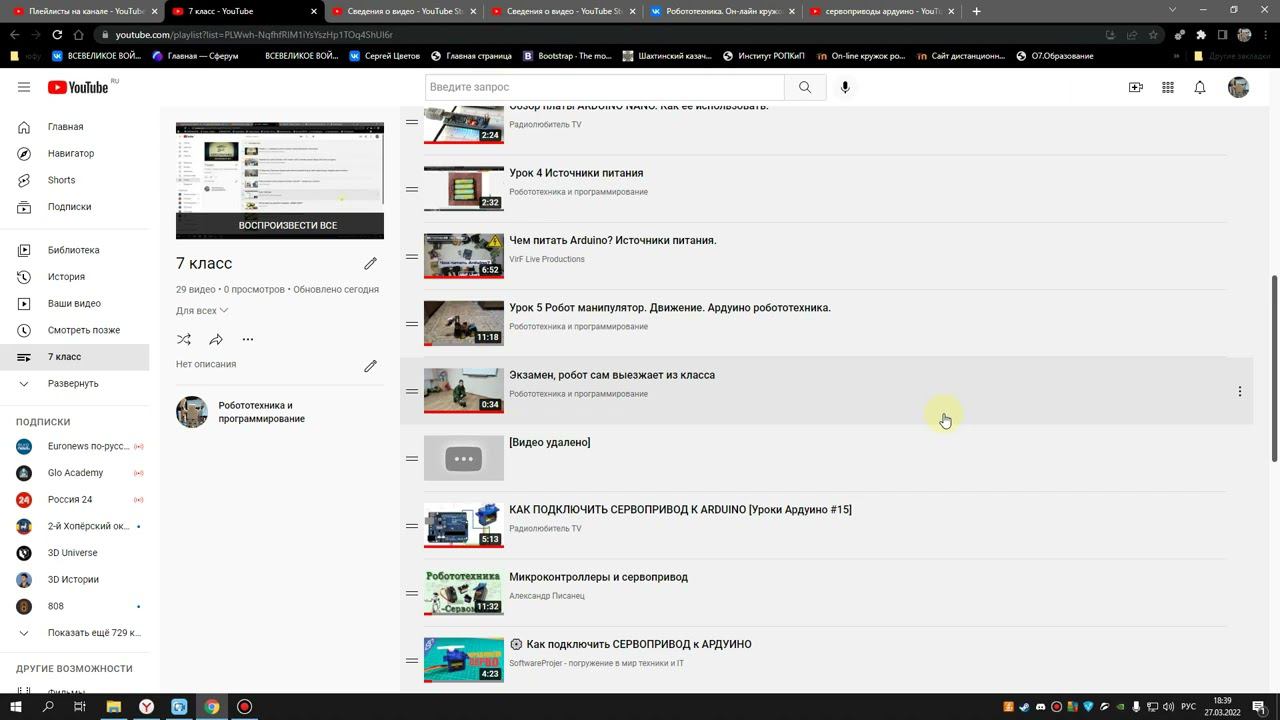
Task: Click the page vertical scrollbar
Action: point(1274,368)
